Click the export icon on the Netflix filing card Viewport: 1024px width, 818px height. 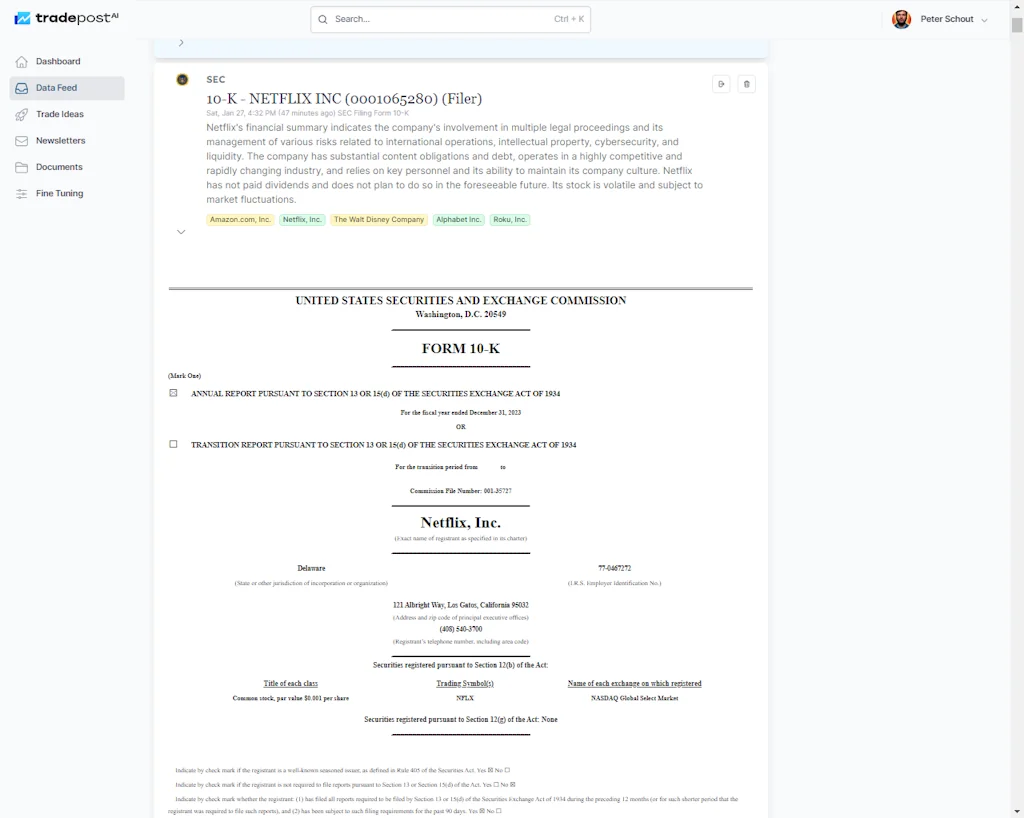pos(721,84)
